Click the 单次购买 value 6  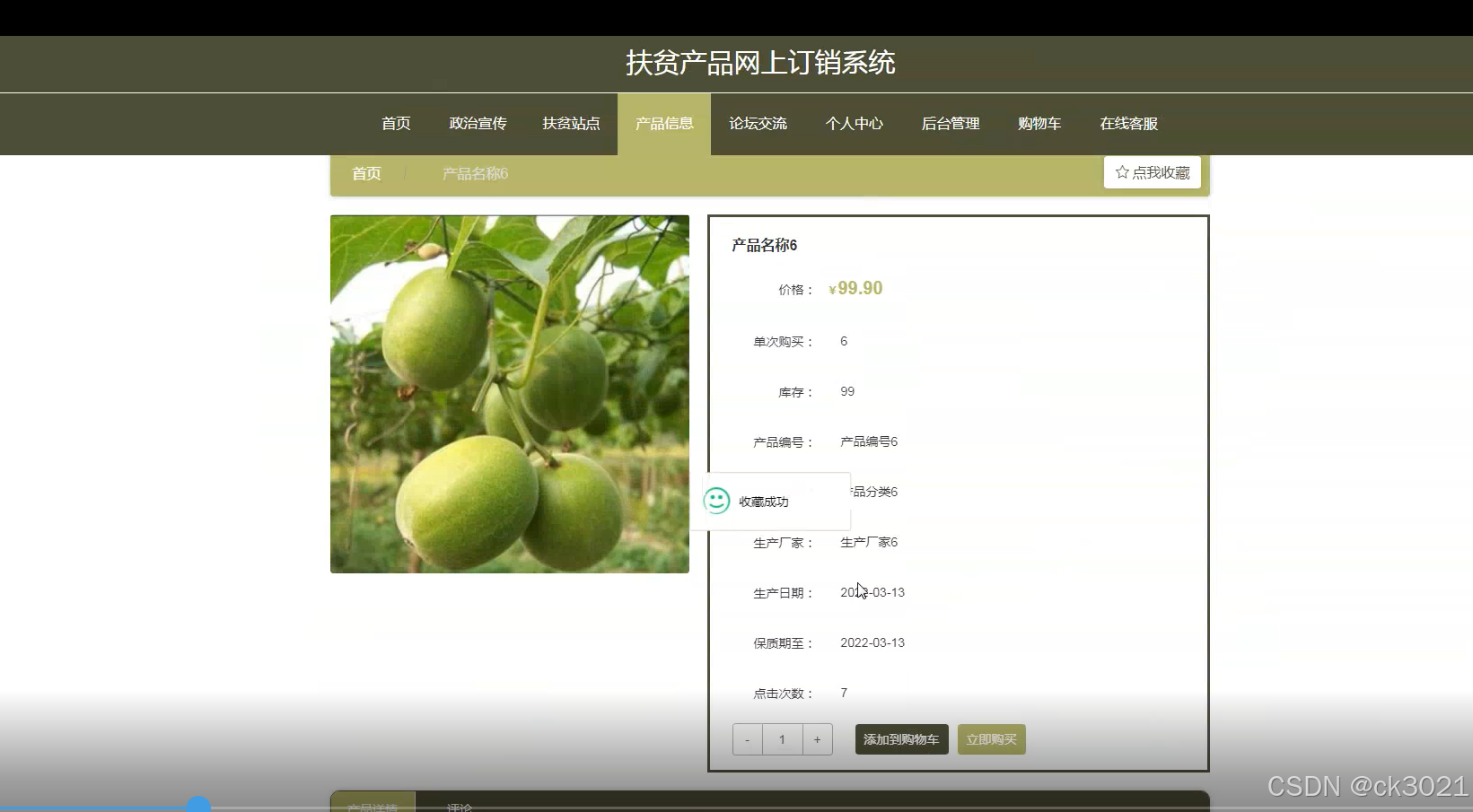pos(844,342)
